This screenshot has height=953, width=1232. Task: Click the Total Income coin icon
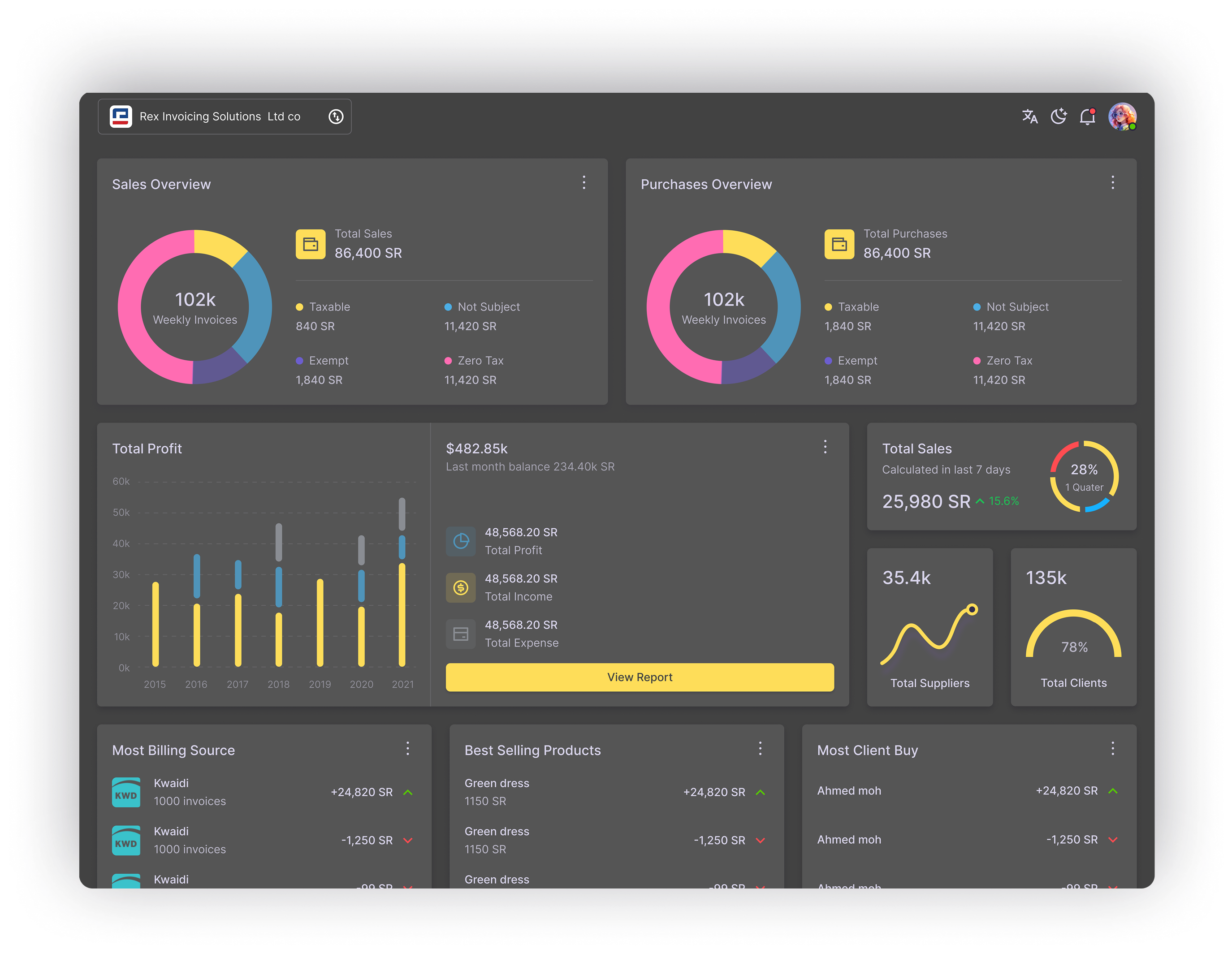460,587
